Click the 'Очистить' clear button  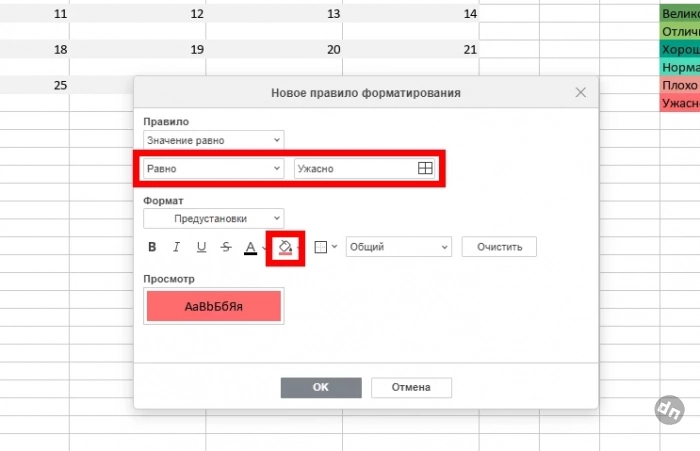pos(499,247)
